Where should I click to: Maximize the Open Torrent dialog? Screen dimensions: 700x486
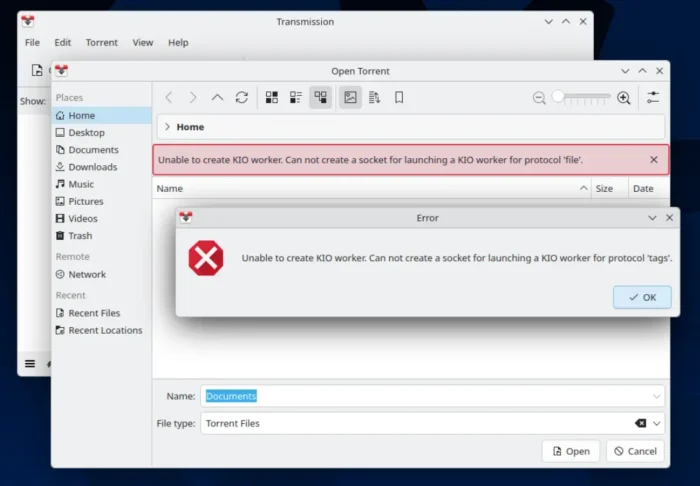tap(642, 71)
